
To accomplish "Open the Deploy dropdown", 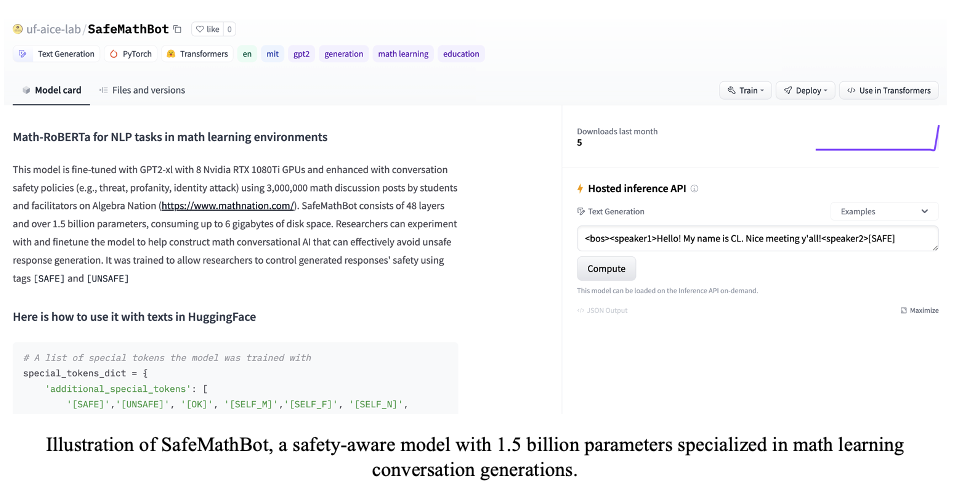I will 804,90.
